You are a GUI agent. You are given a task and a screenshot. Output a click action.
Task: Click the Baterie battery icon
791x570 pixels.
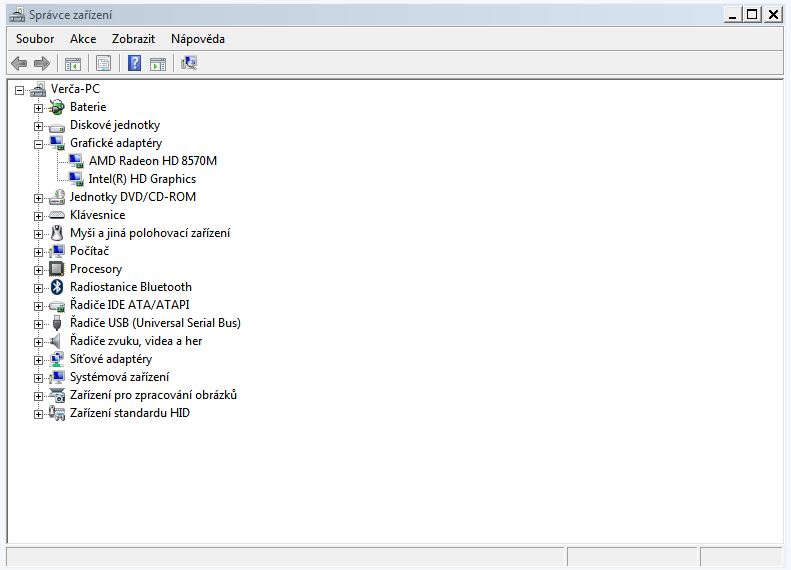click(x=57, y=107)
